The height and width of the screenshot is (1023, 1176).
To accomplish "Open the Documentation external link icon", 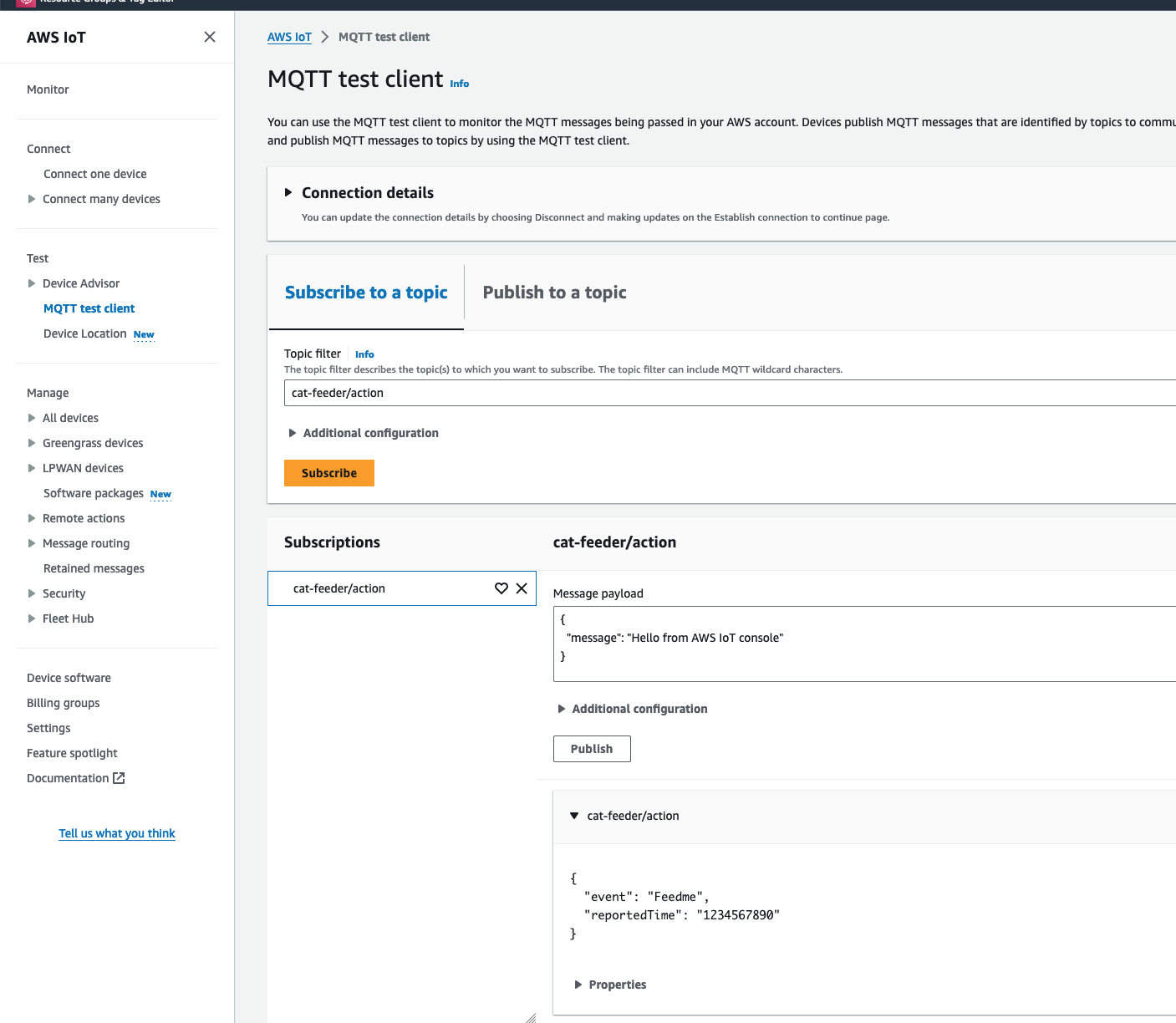I will coord(119,778).
